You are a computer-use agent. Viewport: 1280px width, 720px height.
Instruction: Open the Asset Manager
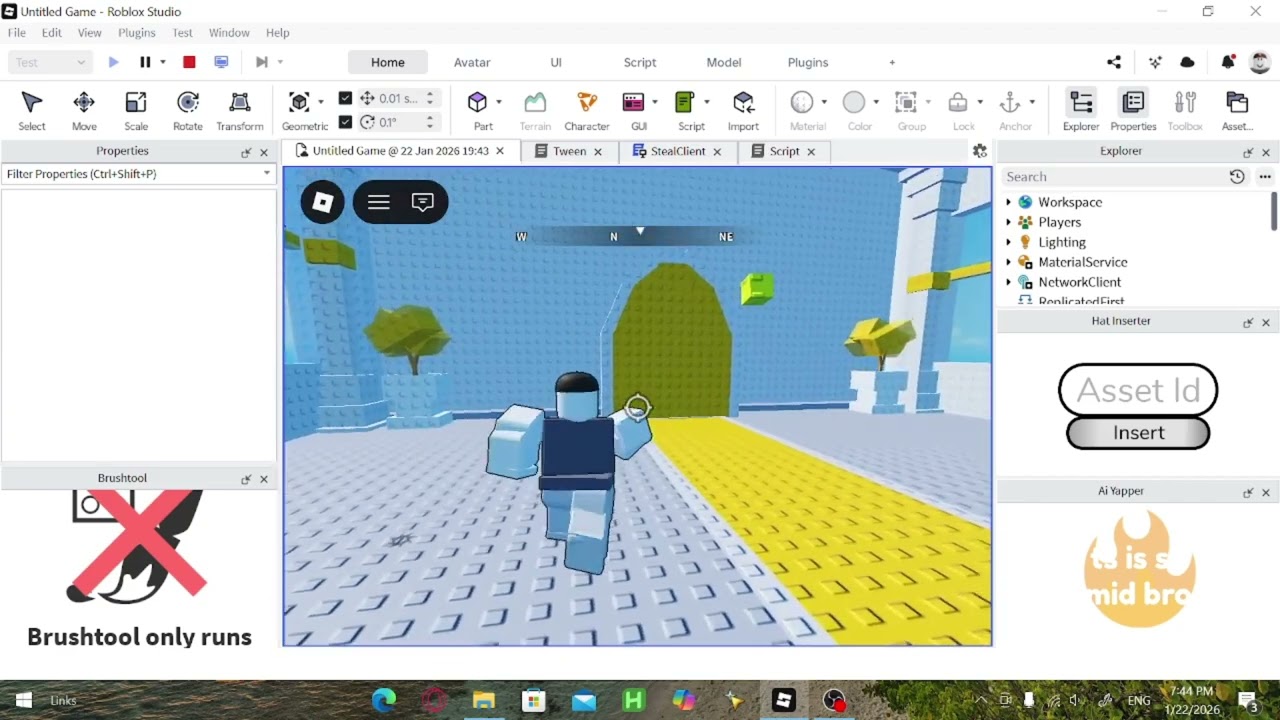coord(1237,110)
